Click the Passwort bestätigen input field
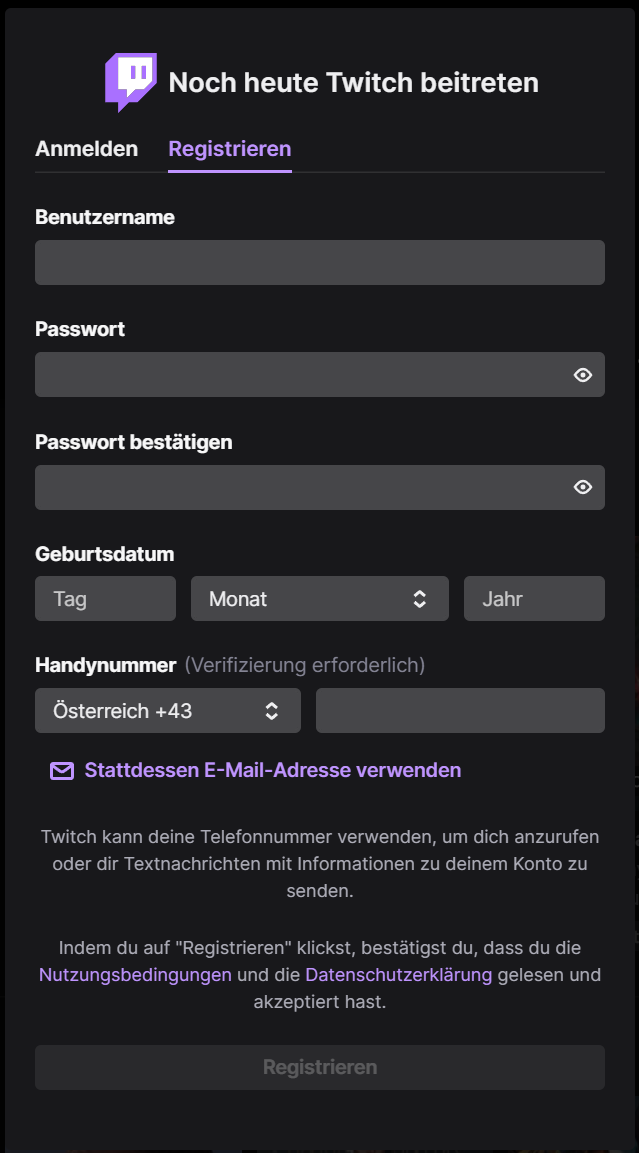639x1153 pixels. click(x=300, y=487)
